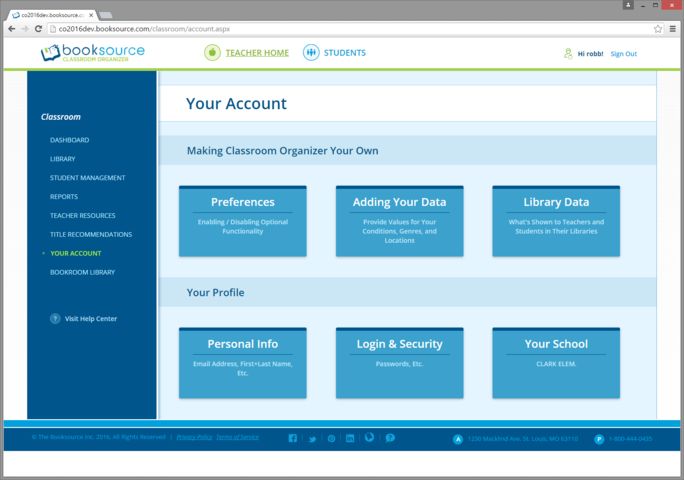The height and width of the screenshot is (480, 684).
Task: Click the Students people icon
Action: (x=311, y=53)
